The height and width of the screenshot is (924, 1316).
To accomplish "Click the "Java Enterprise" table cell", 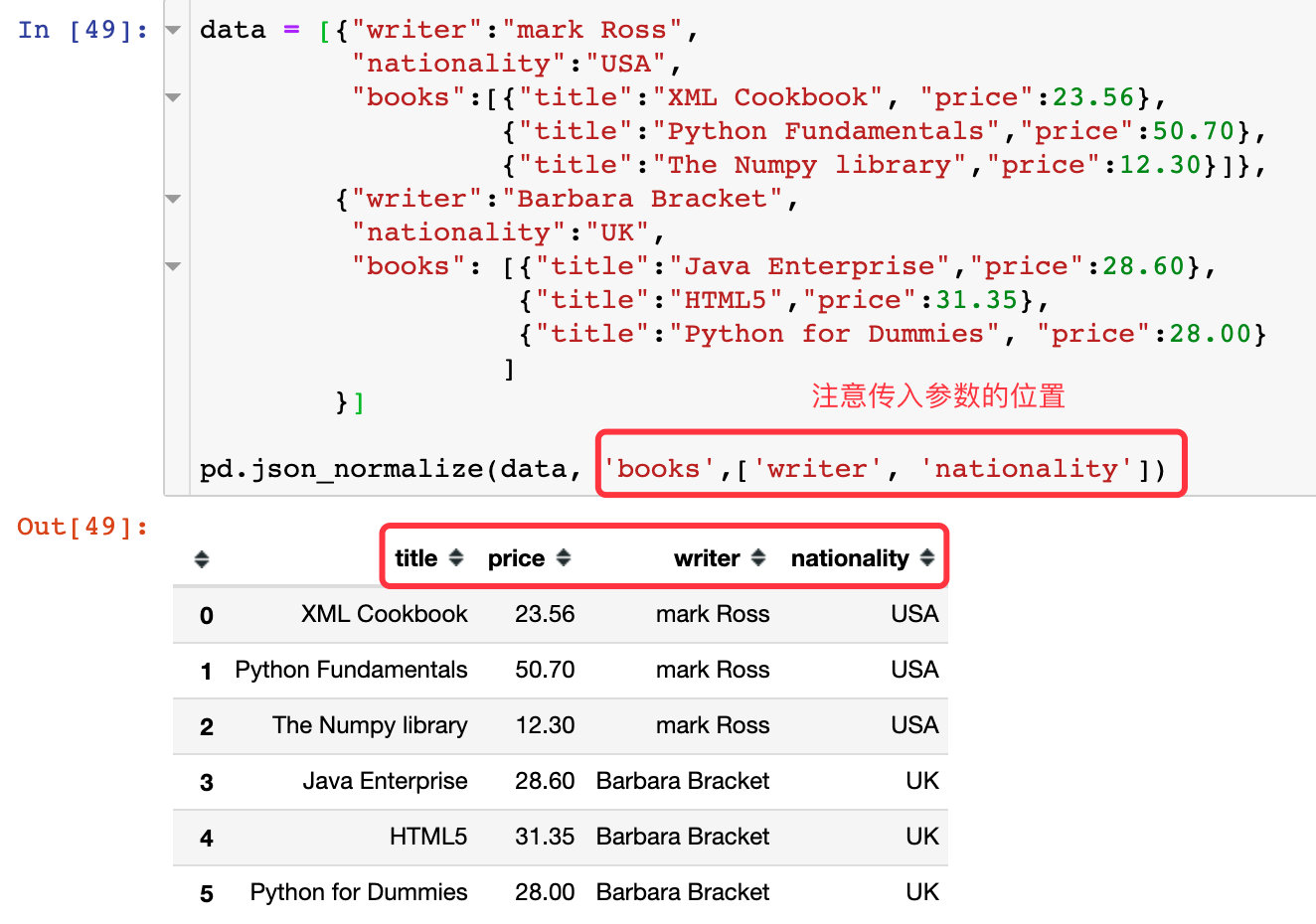I will click(386, 781).
